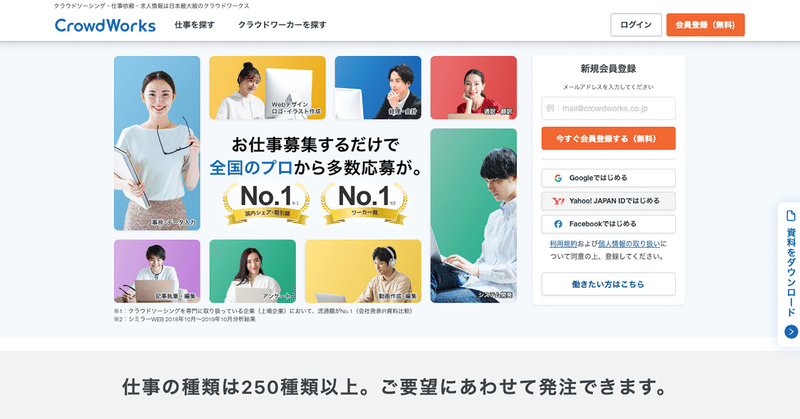Click the blue arrow icon on download tab
This screenshot has height=419, width=800.
pyautogui.click(x=791, y=332)
